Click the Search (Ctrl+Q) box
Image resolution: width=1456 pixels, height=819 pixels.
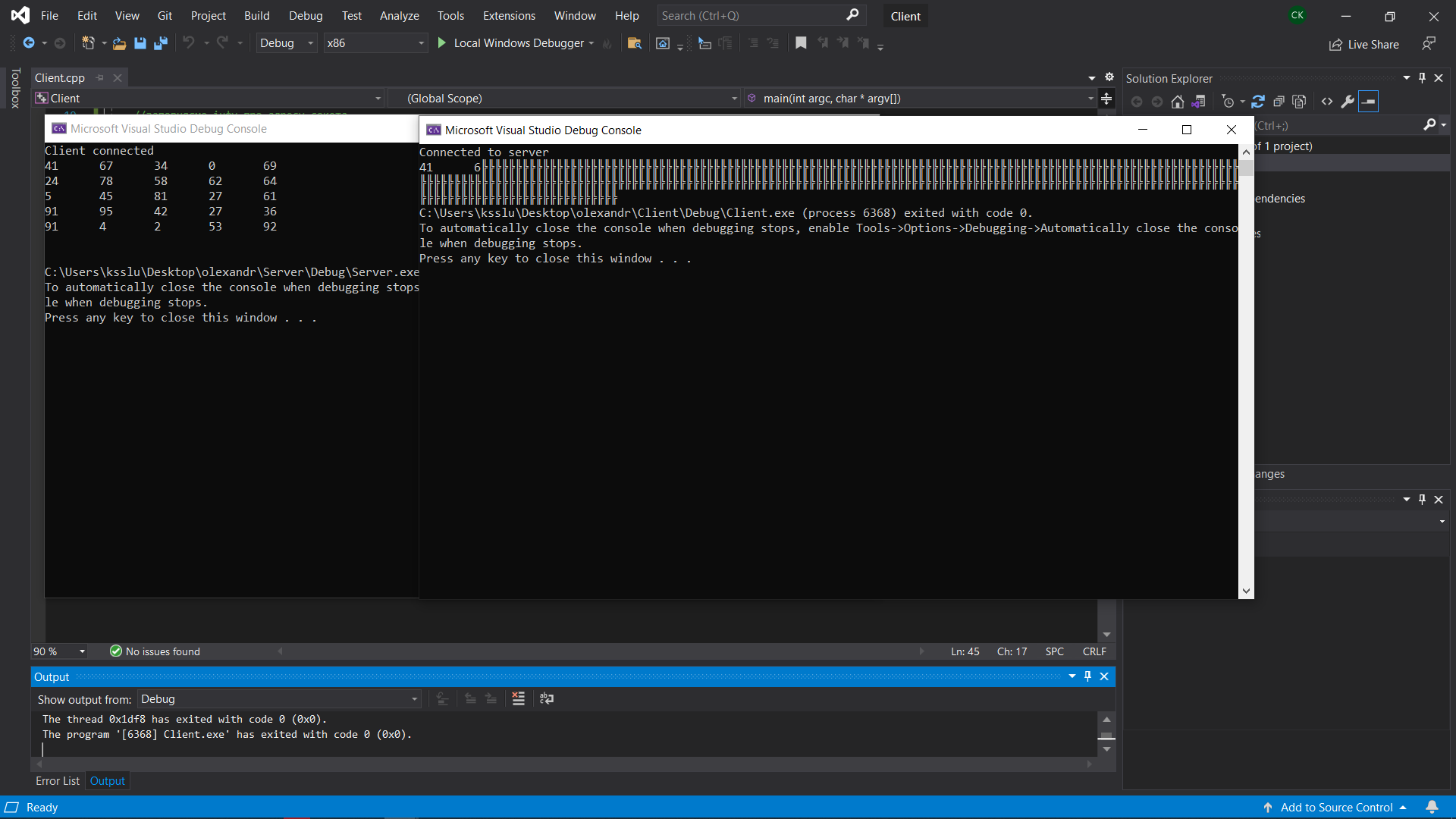(x=760, y=15)
